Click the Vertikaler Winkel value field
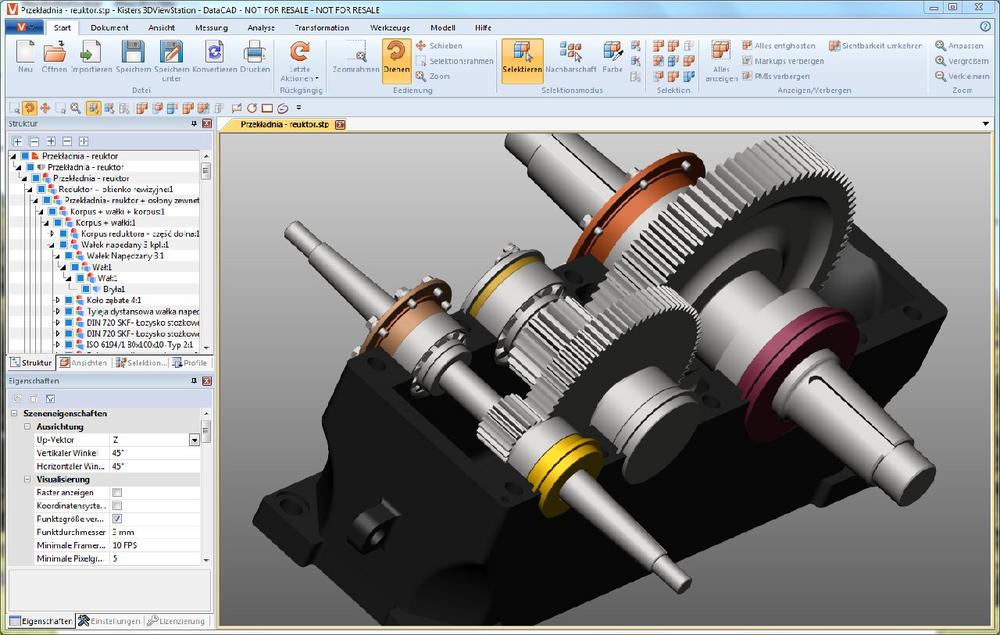The image size is (1000, 635). (155, 453)
